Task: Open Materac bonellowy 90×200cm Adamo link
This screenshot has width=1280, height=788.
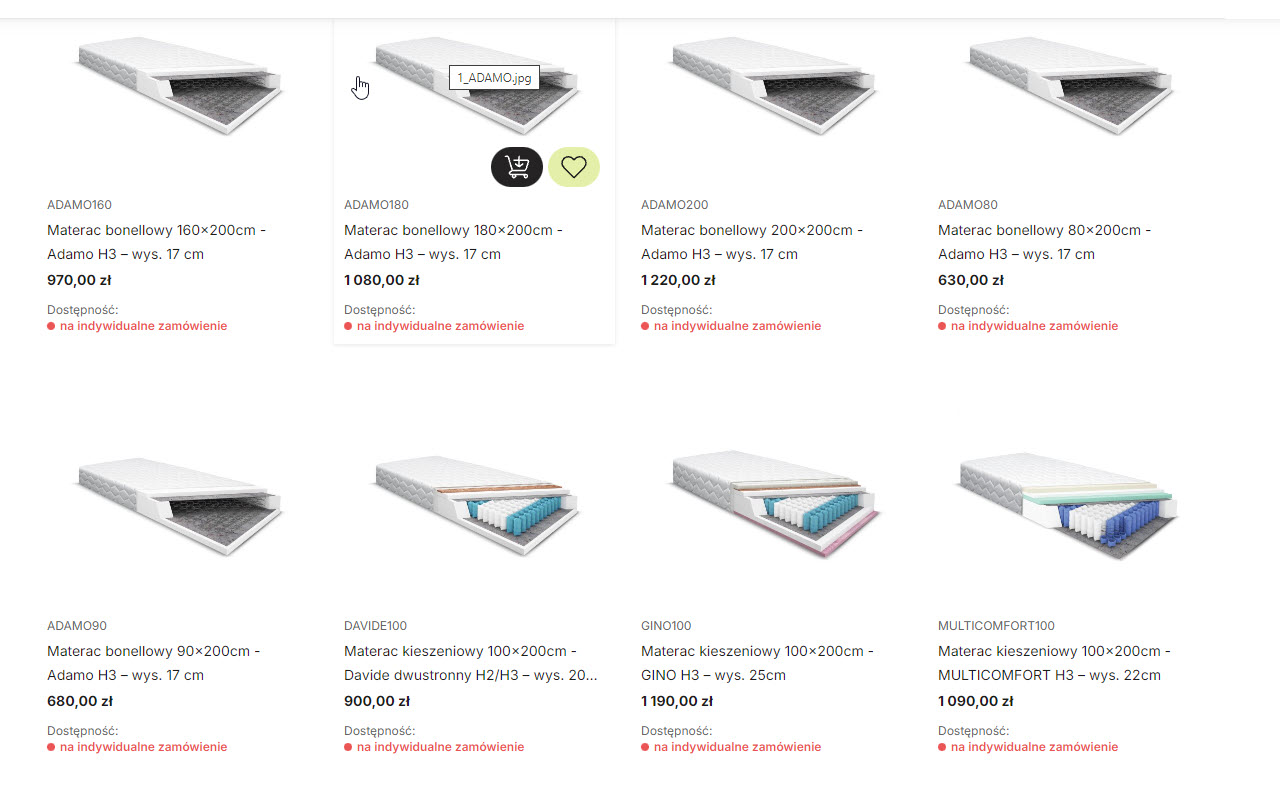Action: [153, 663]
